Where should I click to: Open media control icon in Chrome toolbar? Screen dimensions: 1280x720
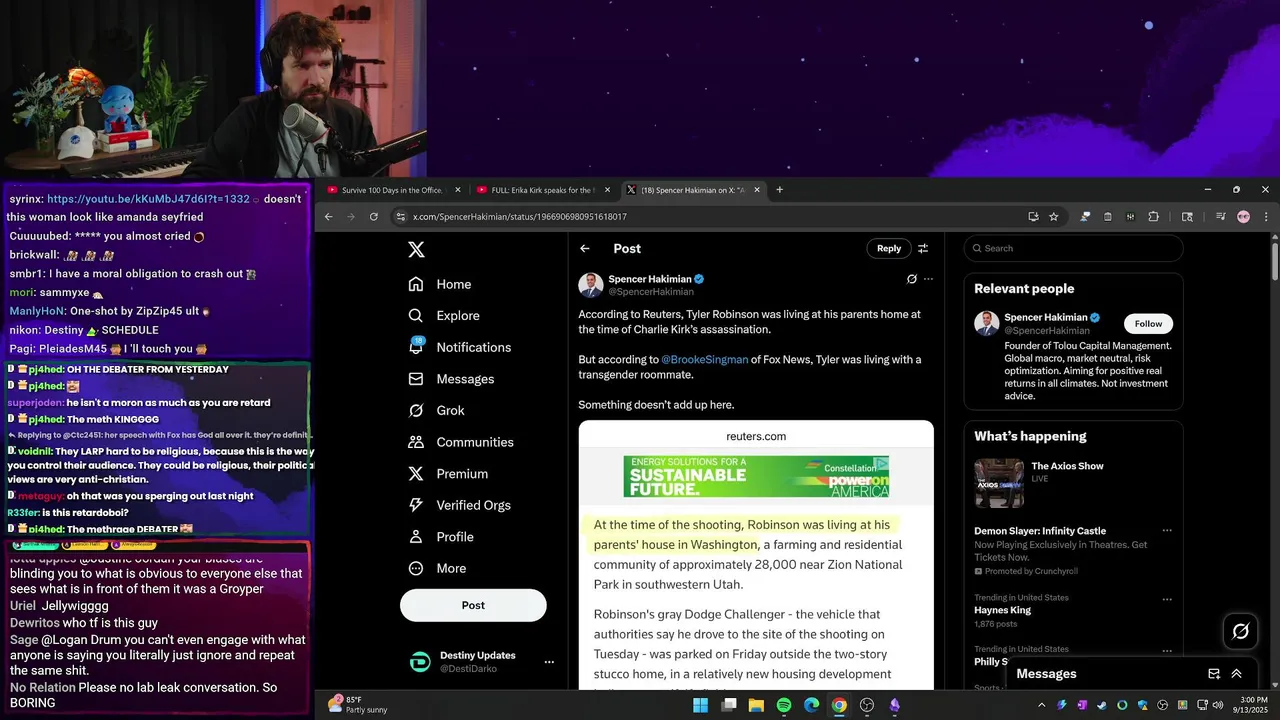(x=1220, y=216)
